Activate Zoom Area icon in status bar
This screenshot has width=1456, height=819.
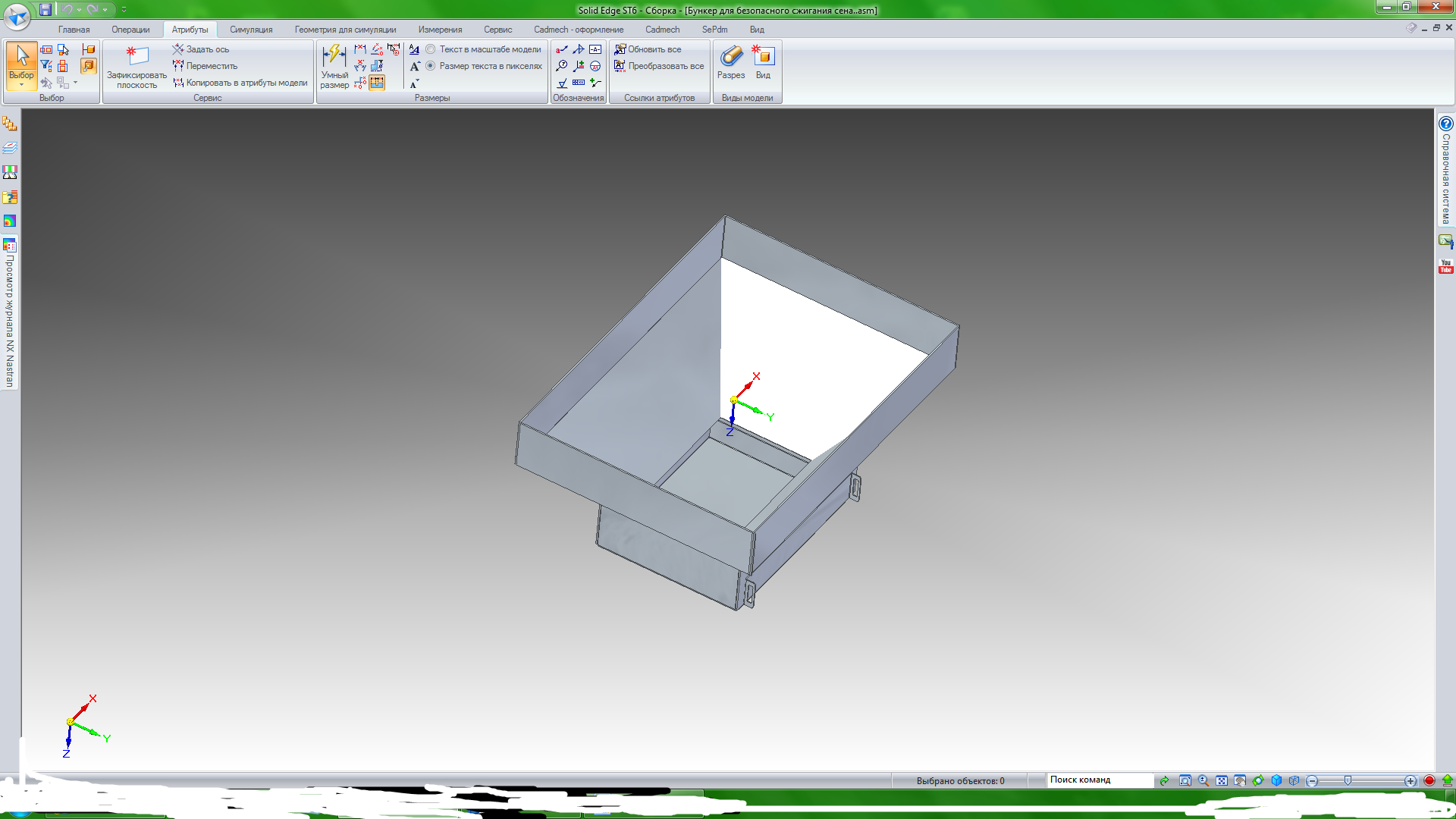pyautogui.click(x=1185, y=780)
